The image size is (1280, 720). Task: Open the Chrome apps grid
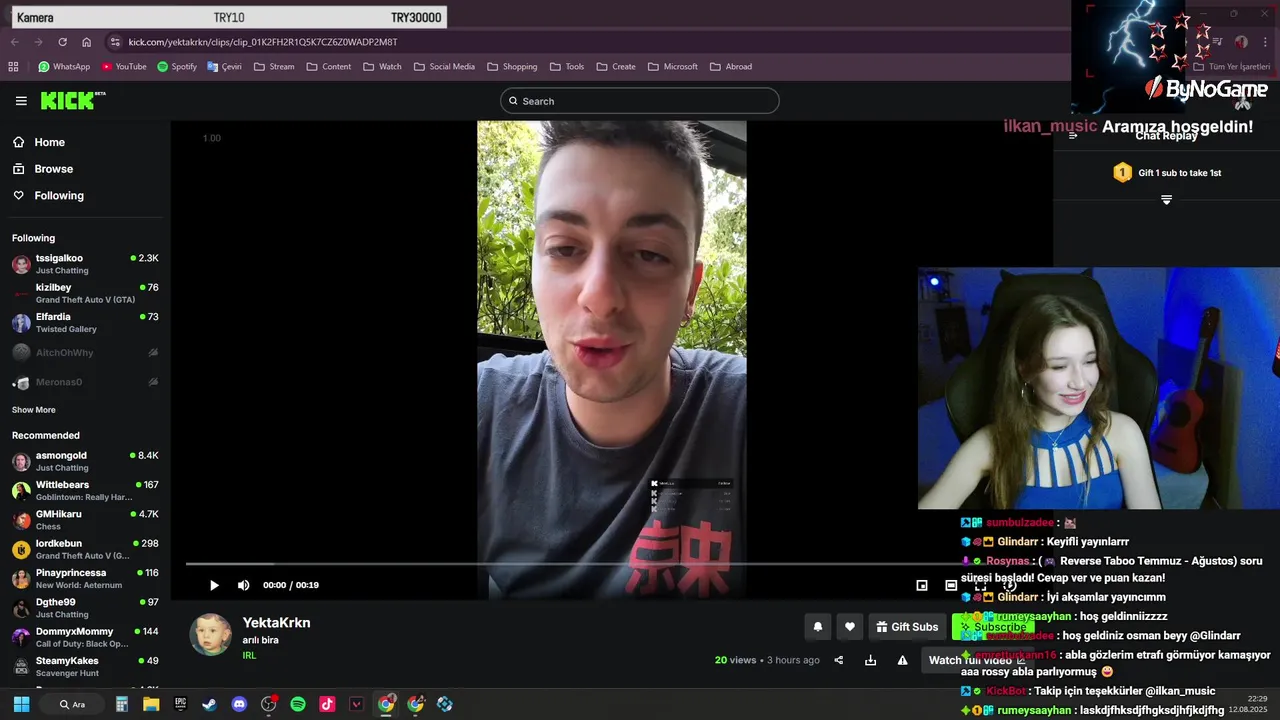(13, 67)
